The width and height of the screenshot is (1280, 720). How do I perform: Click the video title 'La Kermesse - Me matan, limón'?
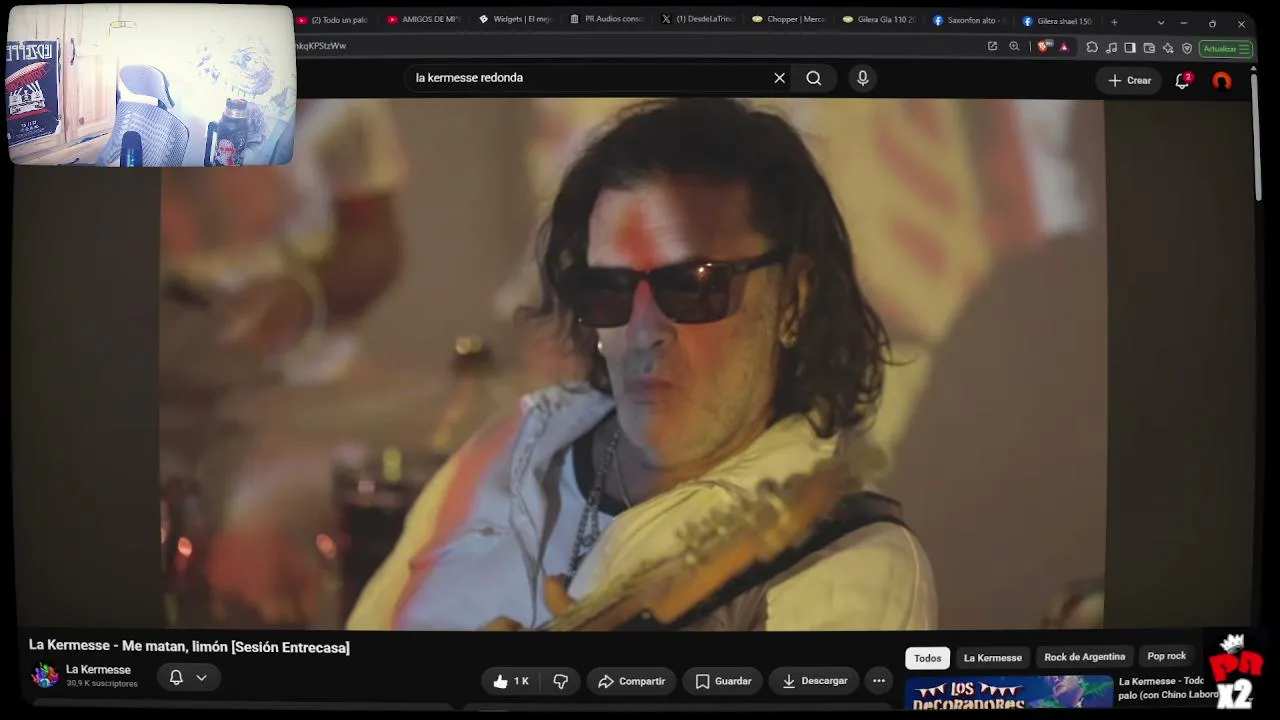[189, 647]
